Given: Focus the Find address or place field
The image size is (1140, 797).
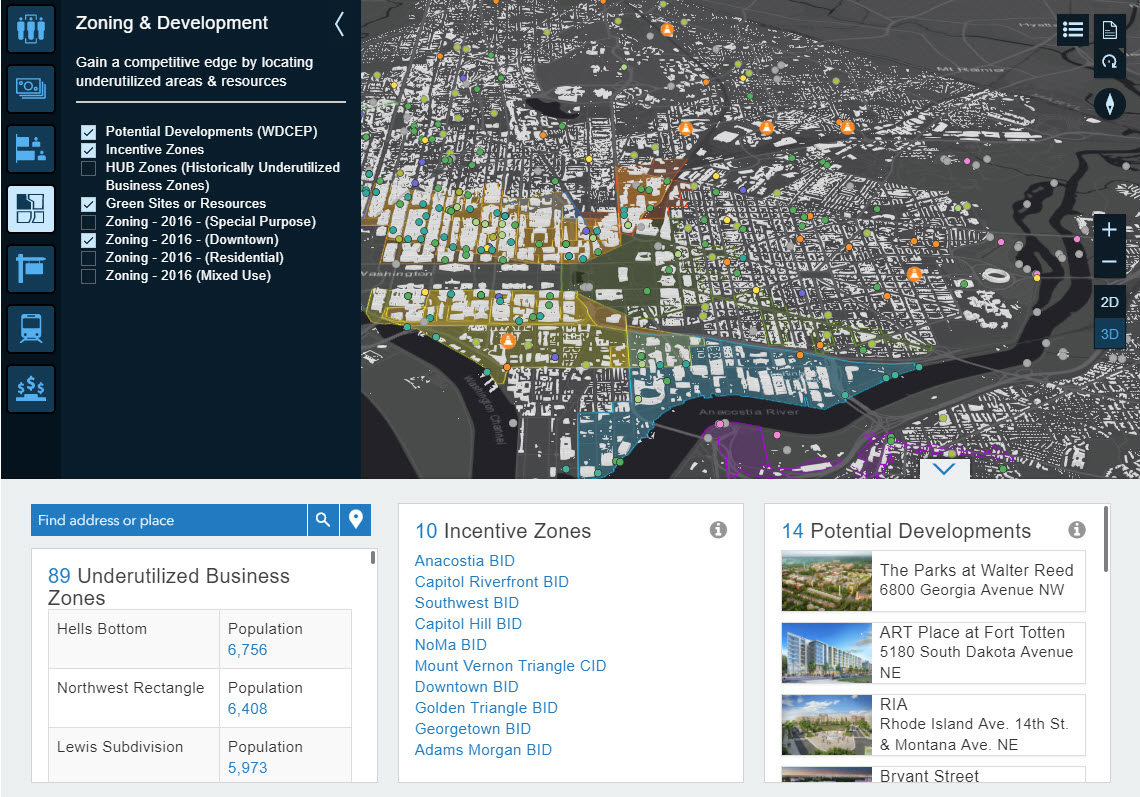Looking at the screenshot, I should click(x=169, y=520).
